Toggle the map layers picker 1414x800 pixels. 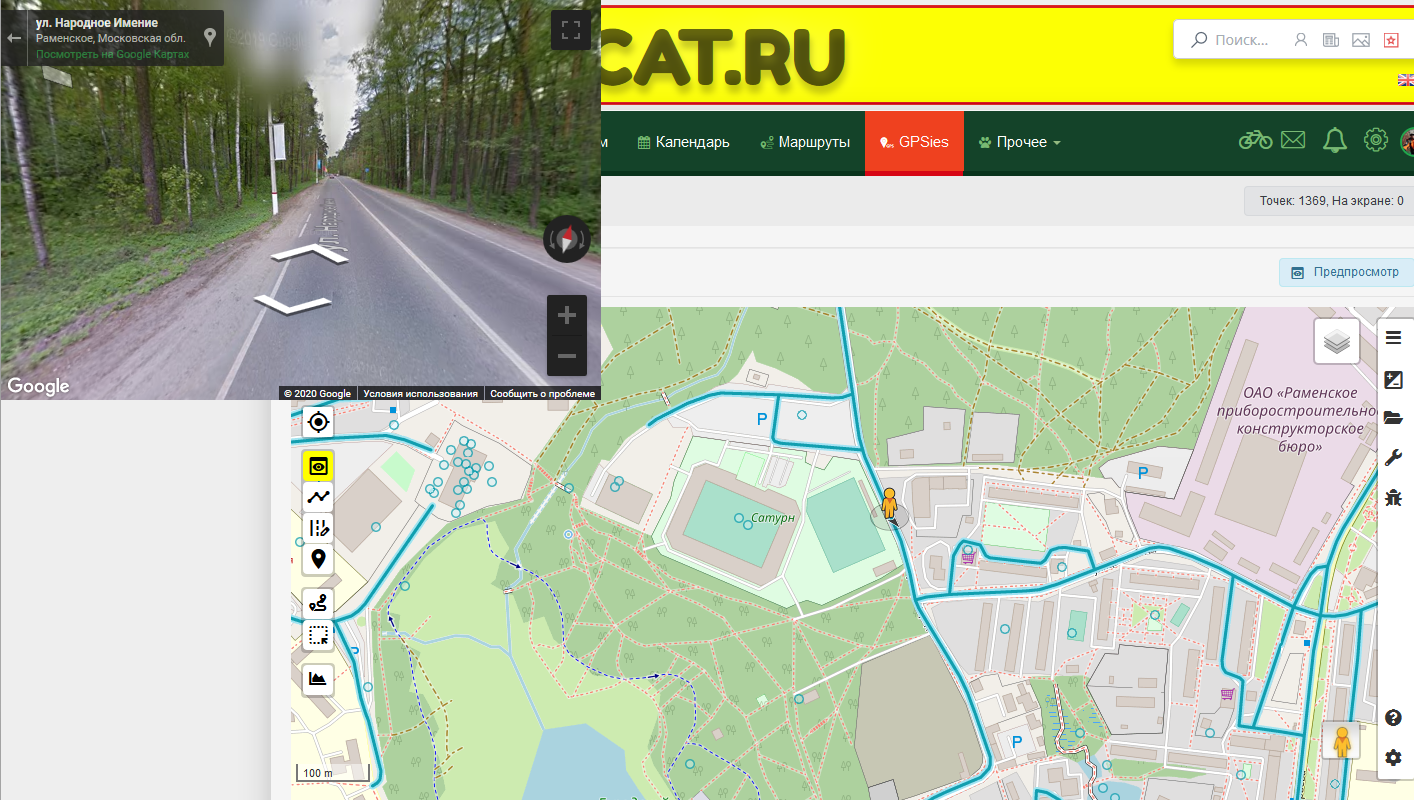(1336, 341)
